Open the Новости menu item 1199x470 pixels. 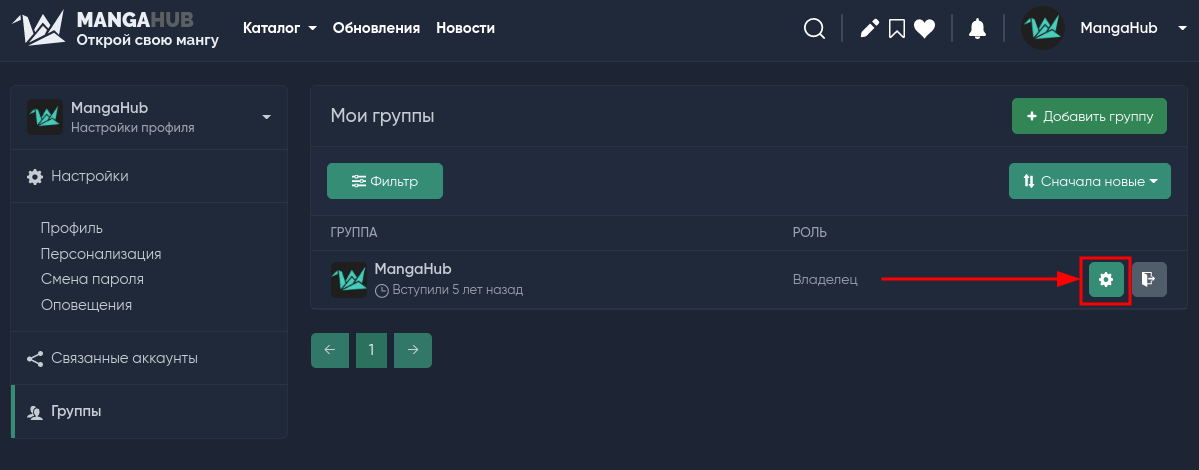[466, 28]
